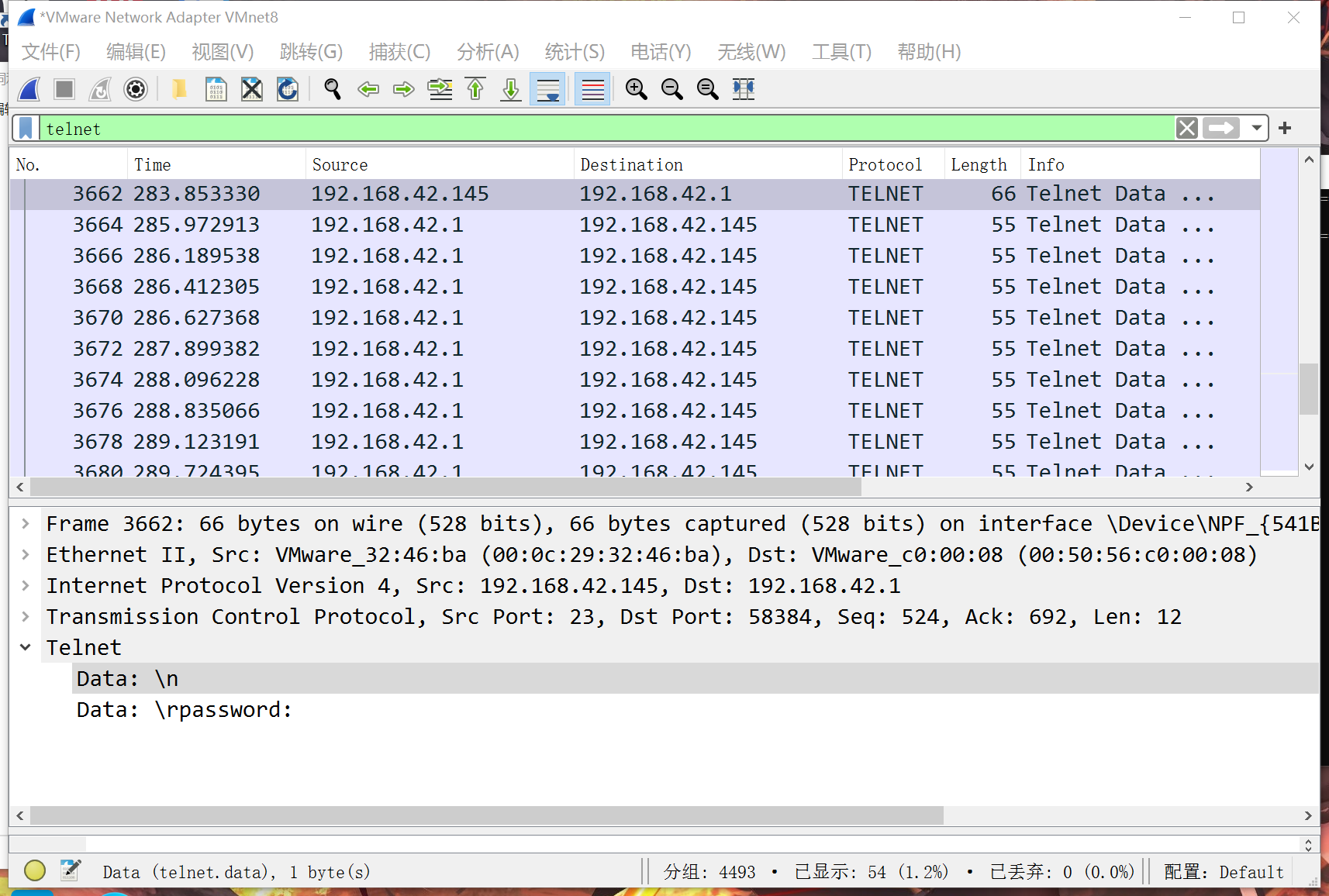Open the 统计(S) menu
This screenshot has height=896, width=1329.
pyautogui.click(x=575, y=52)
